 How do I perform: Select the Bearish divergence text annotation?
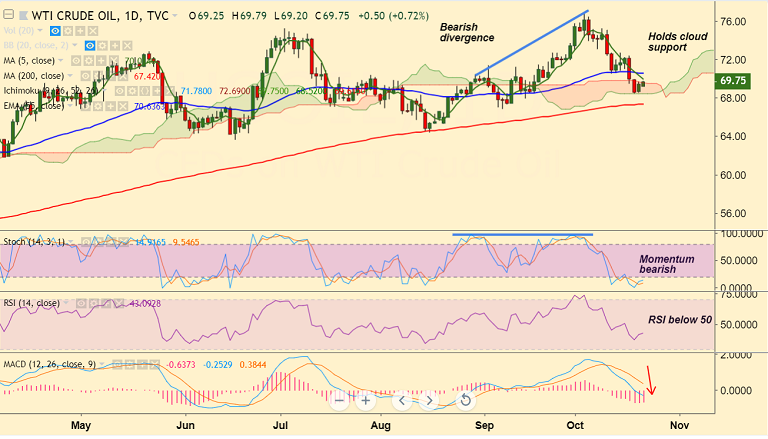click(x=467, y=32)
